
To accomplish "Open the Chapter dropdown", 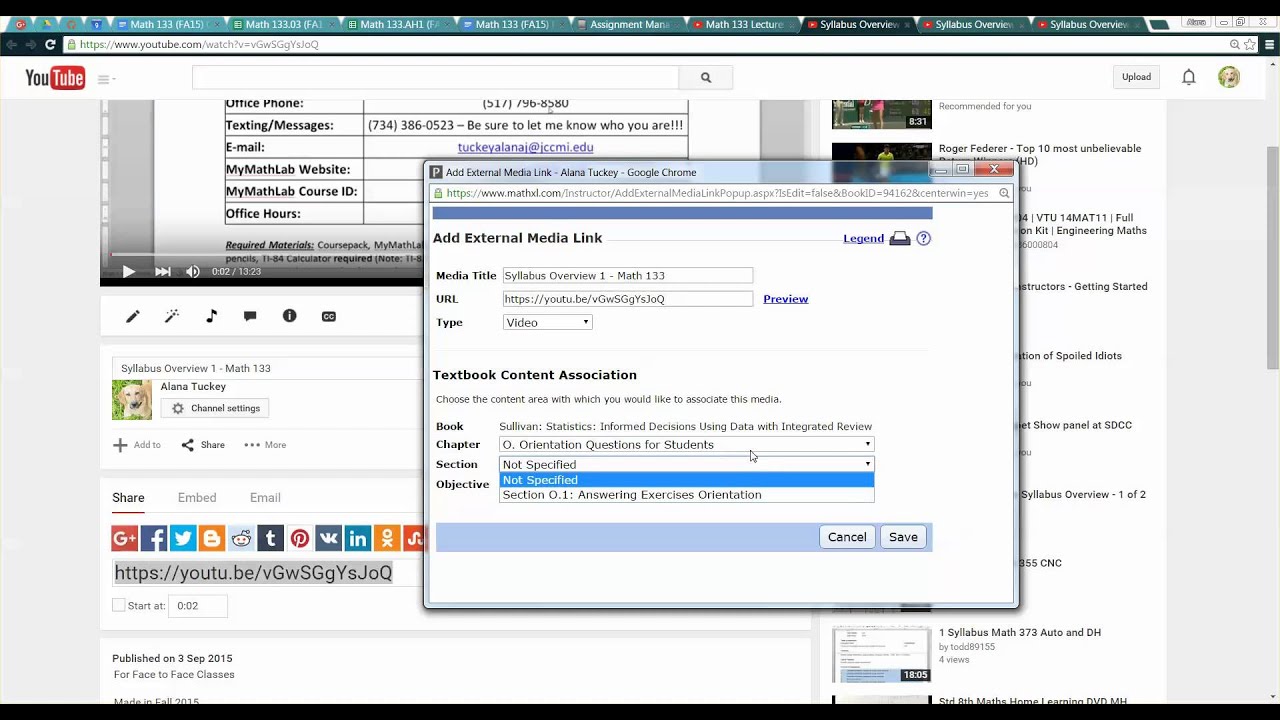I will [686, 444].
